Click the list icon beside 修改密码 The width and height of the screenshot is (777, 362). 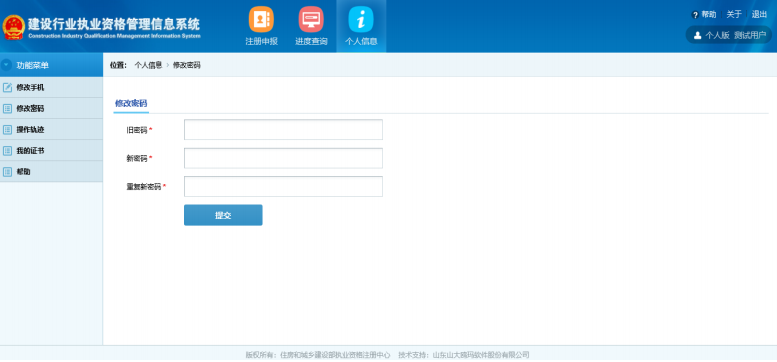click(x=7, y=108)
